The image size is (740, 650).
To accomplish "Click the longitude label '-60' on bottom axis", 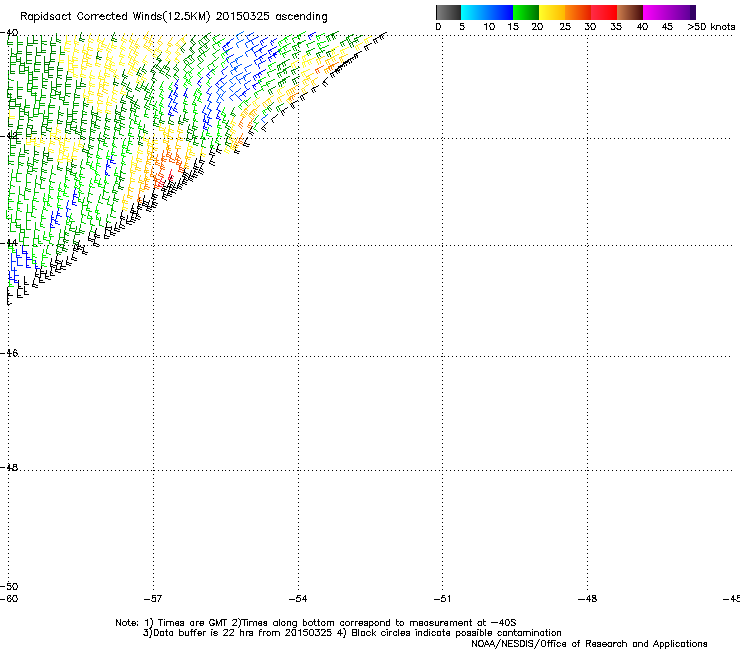I will (9, 599).
